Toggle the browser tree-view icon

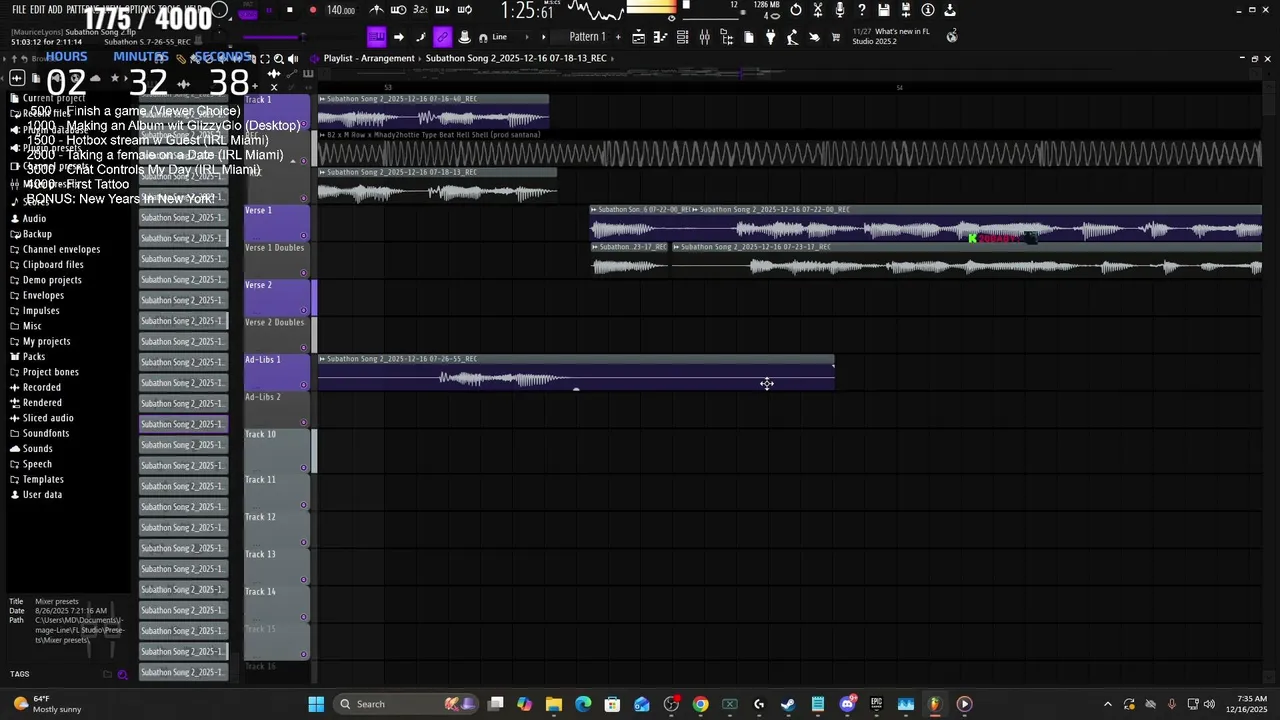[727, 37]
